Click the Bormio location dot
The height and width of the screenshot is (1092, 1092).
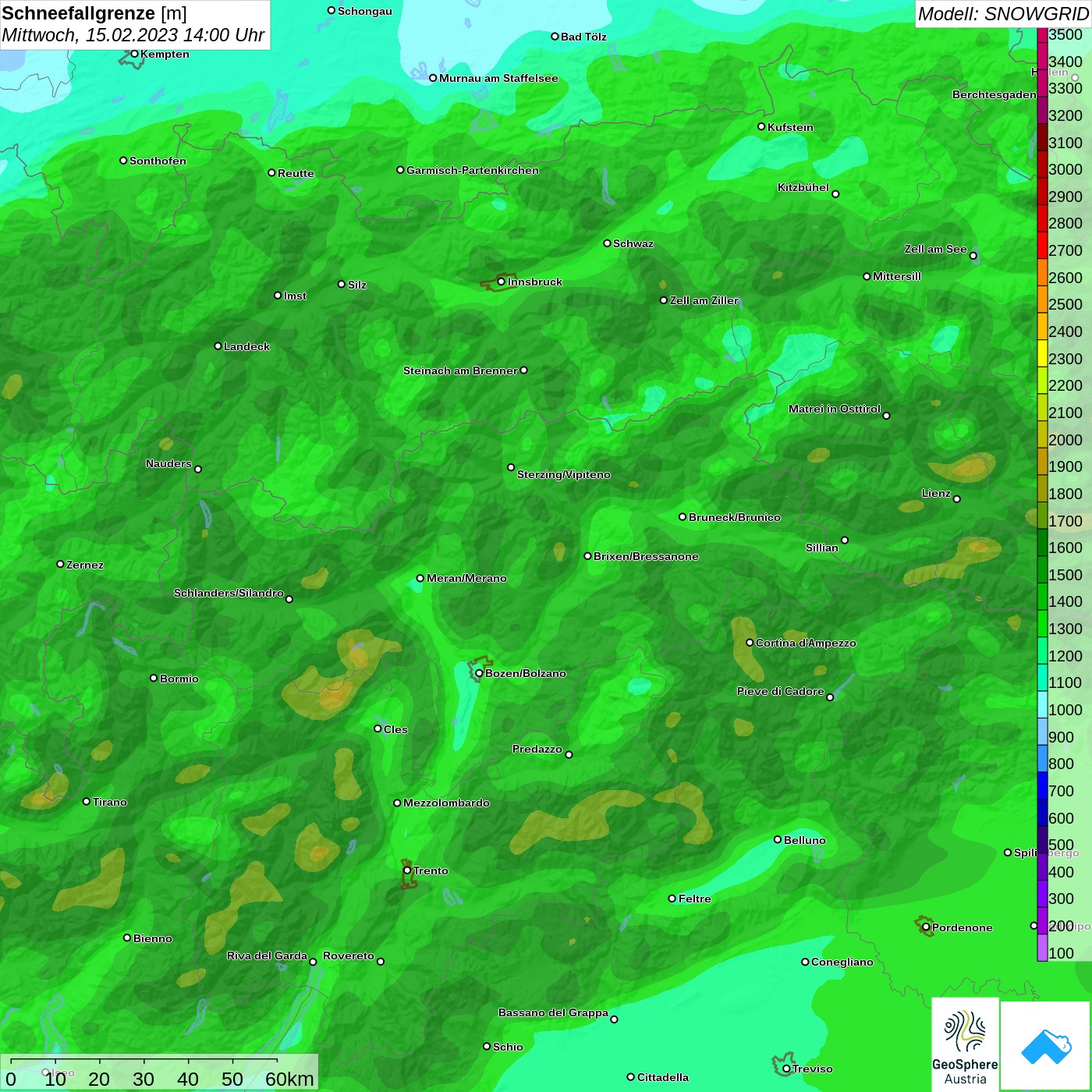tap(154, 678)
